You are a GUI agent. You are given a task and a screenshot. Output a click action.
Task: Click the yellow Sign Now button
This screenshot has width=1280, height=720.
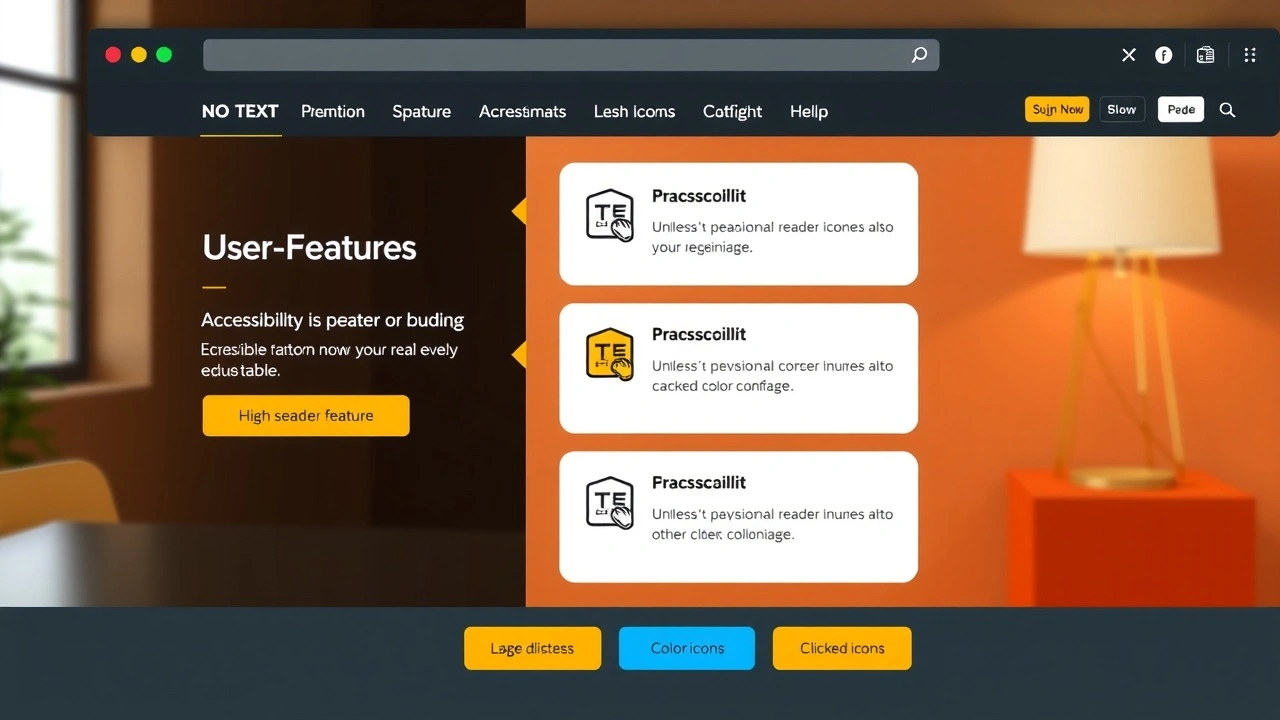(x=1056, y=109)
